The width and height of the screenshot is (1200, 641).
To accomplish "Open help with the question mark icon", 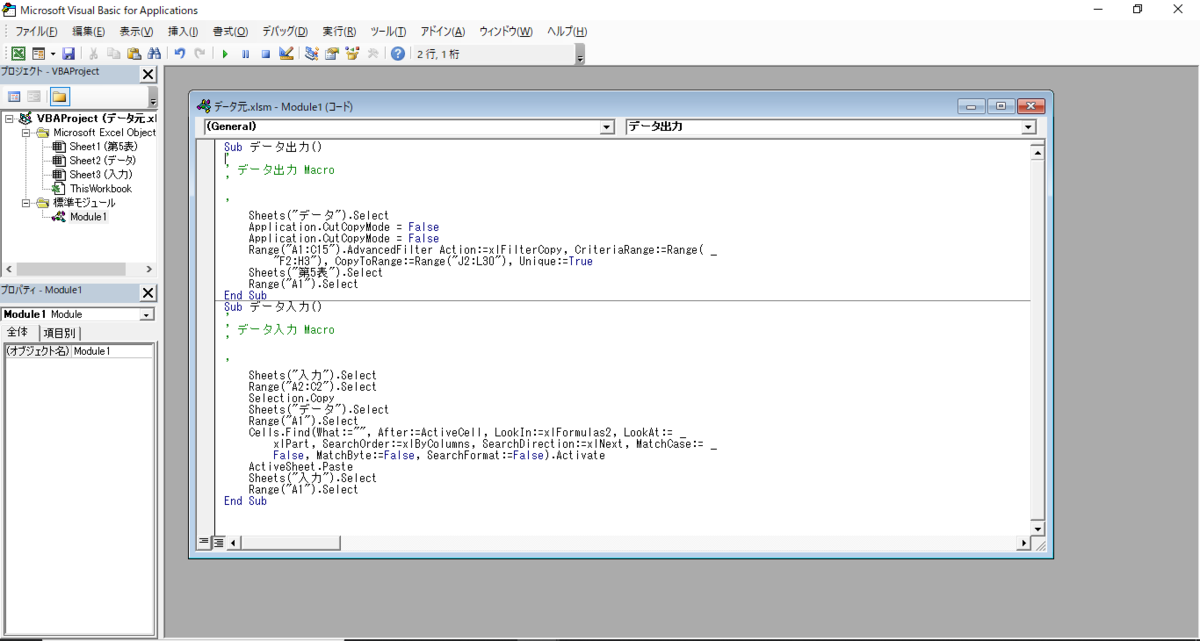I will click(x=398, y=54).
